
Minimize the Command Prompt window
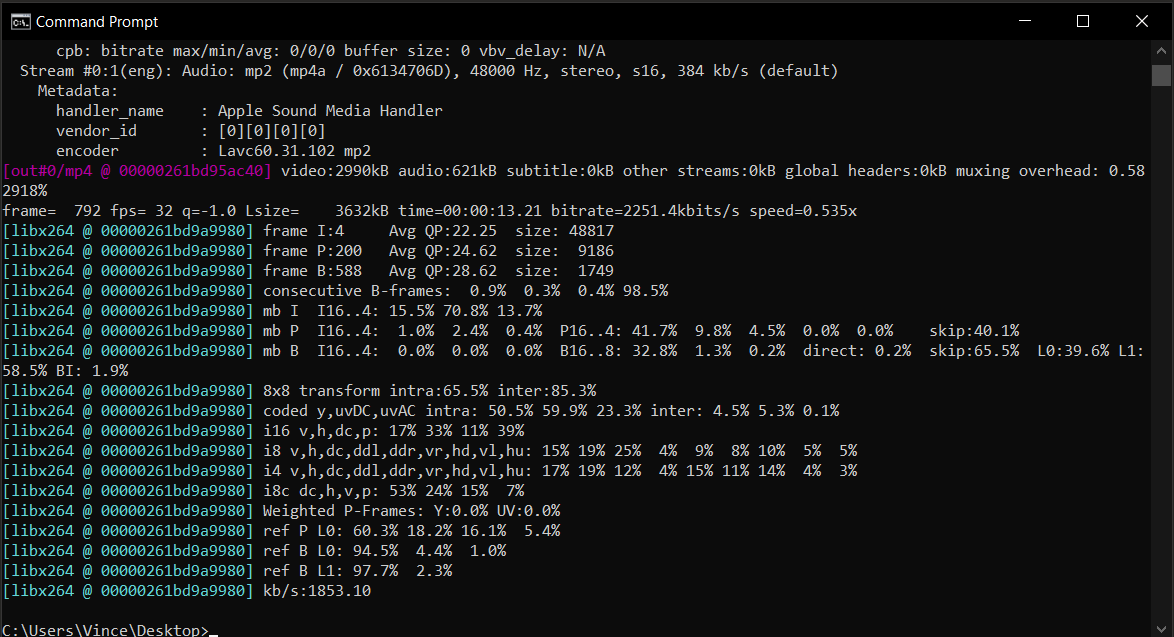(x=1027, y=20)
